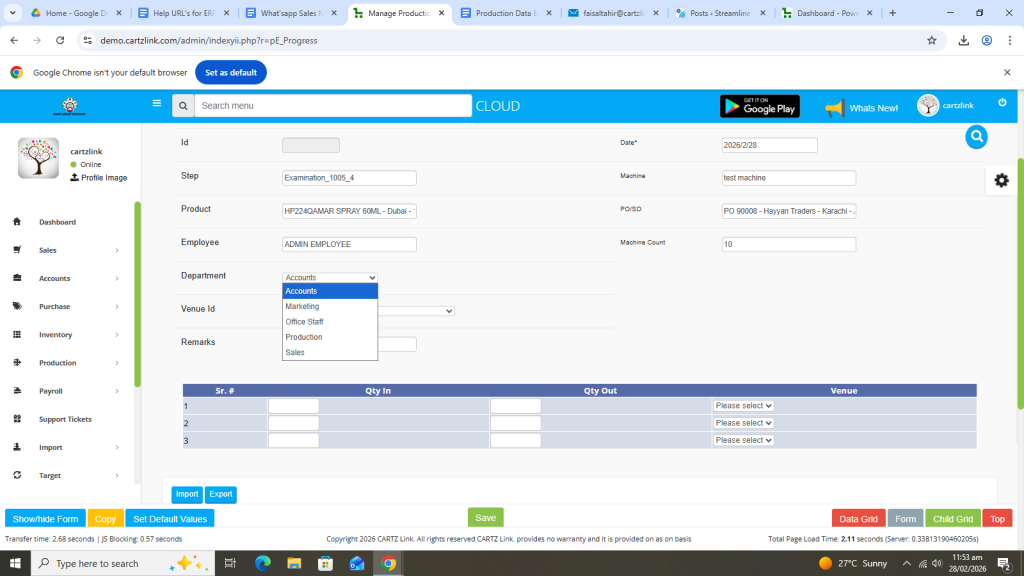Click the blue search magnifier icon

tap(976, 137)
